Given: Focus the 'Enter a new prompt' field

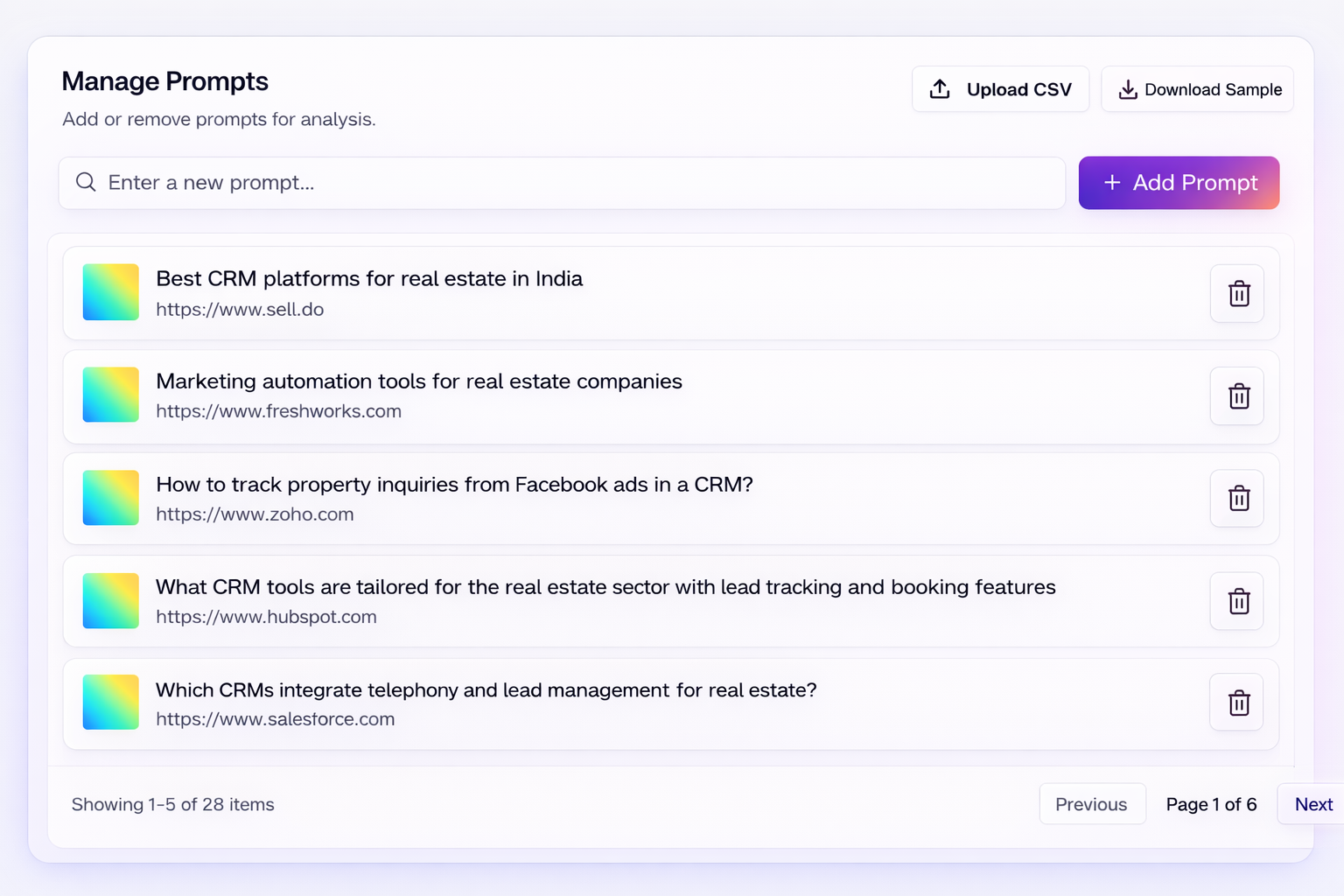Looking at the screenshot, I should [577, 183].
